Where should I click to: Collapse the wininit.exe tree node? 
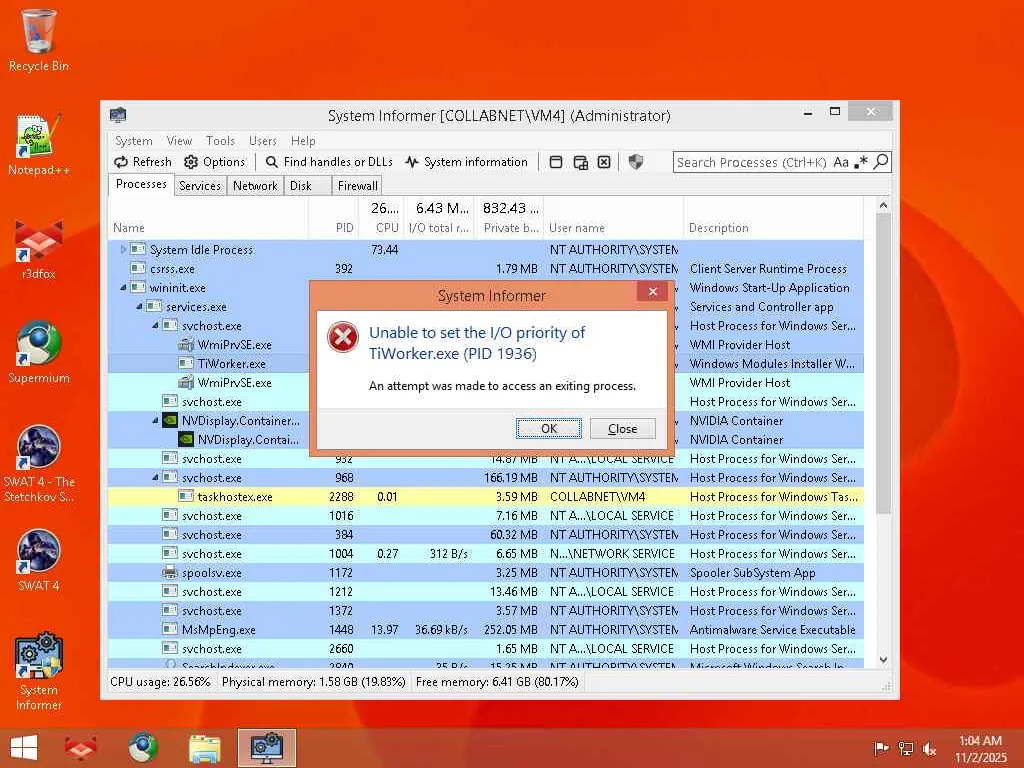pos(123,287)
